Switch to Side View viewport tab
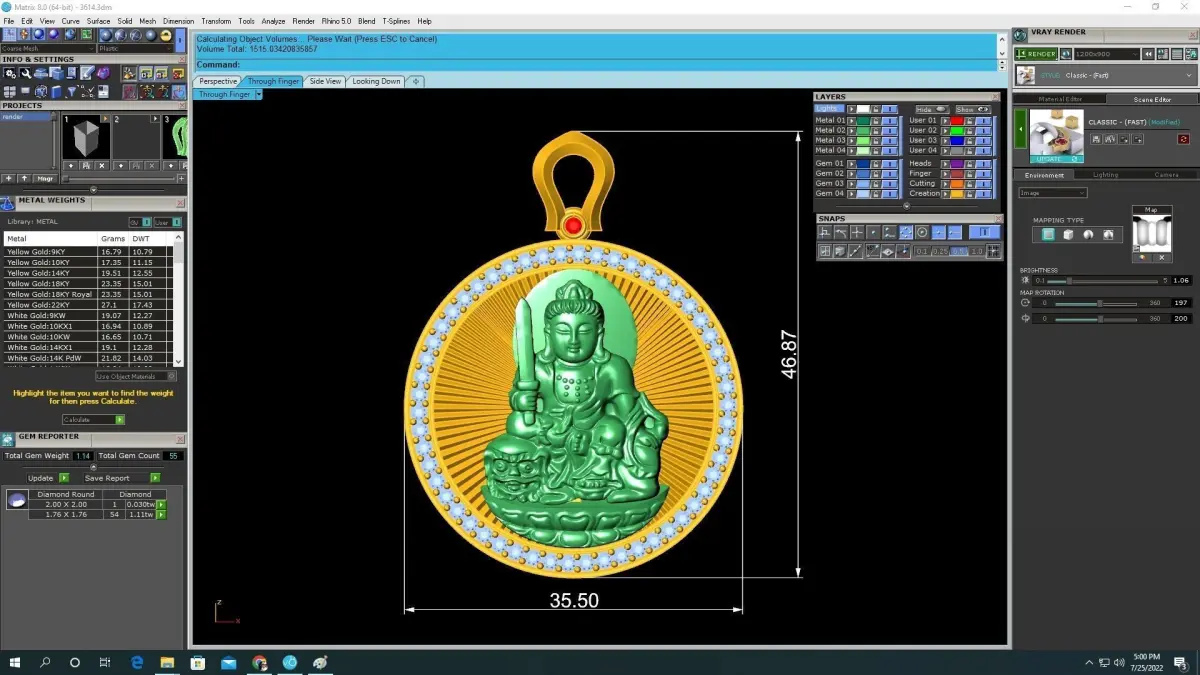 (x=325, y=81)
